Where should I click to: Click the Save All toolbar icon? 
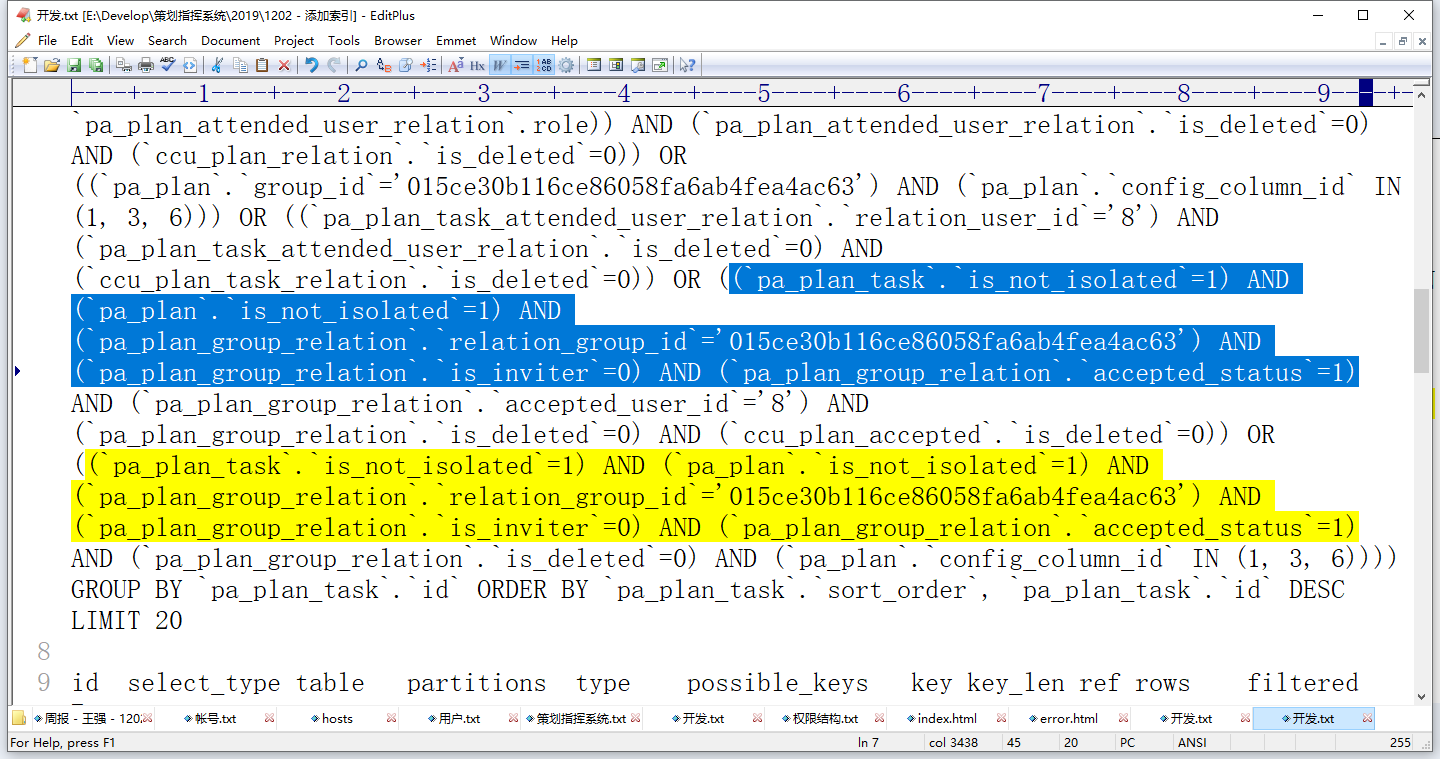point(96,65)
